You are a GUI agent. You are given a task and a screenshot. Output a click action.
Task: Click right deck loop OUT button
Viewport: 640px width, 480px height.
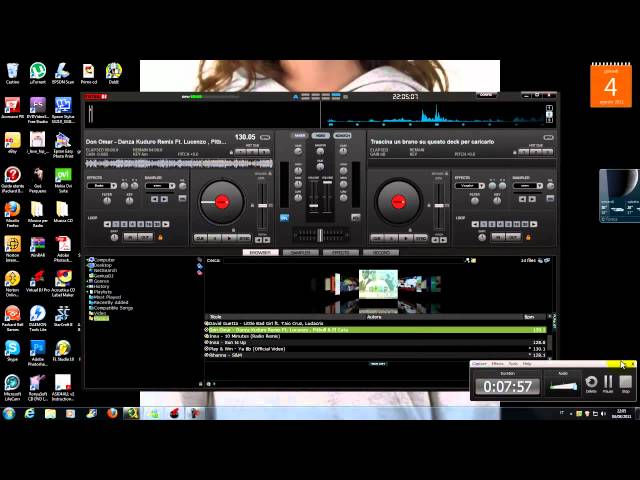tap(513, 237)
